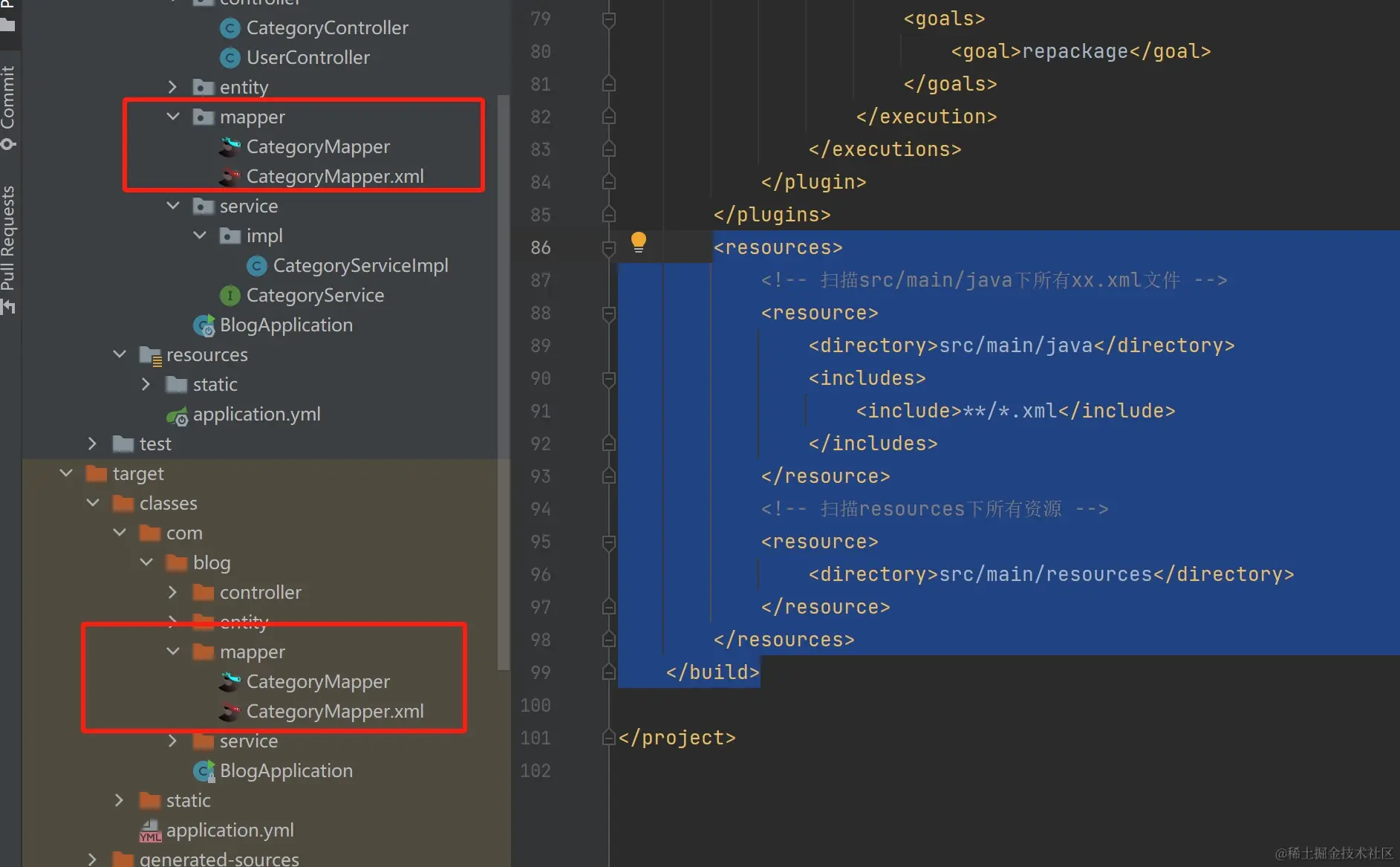The width and height of the screenshot is (1400, 867).
Task: Click the CategoryController class icon
Action: pyautogui.click(x=230, y=28)
